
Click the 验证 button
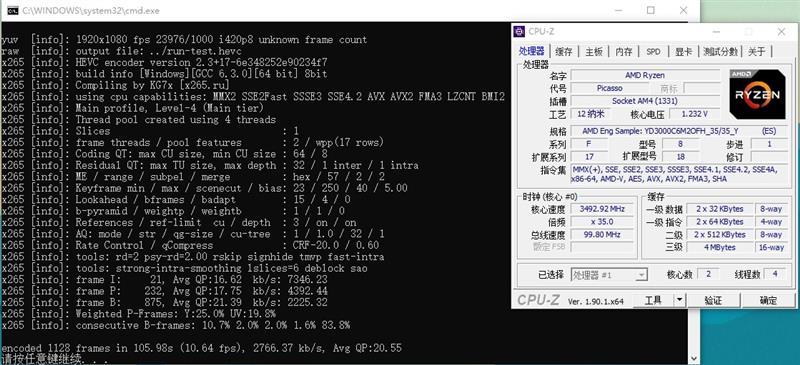click(x=713, y=300)
